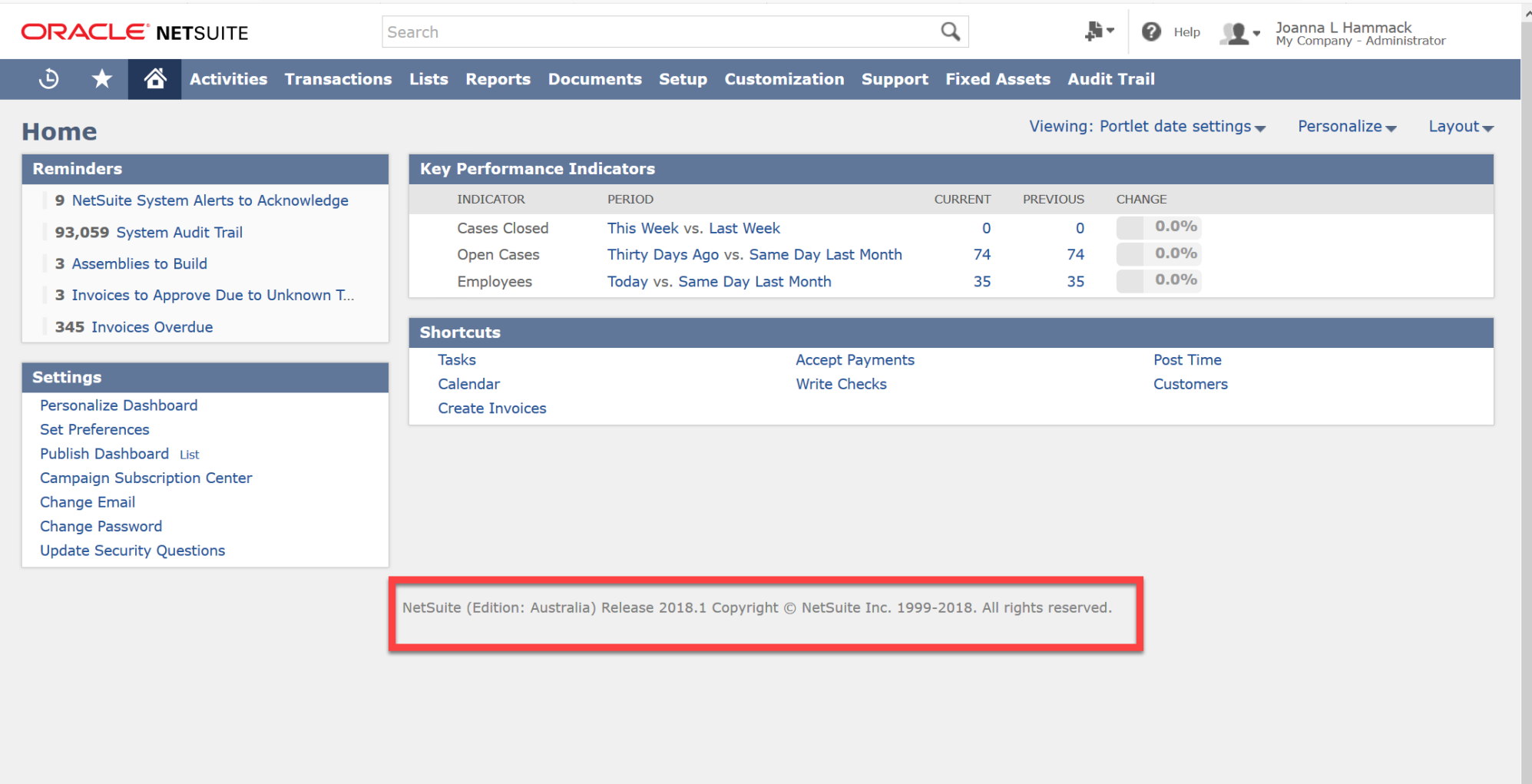
Task: Click the Employees change percentage bar
Action: pos(1158,280)
